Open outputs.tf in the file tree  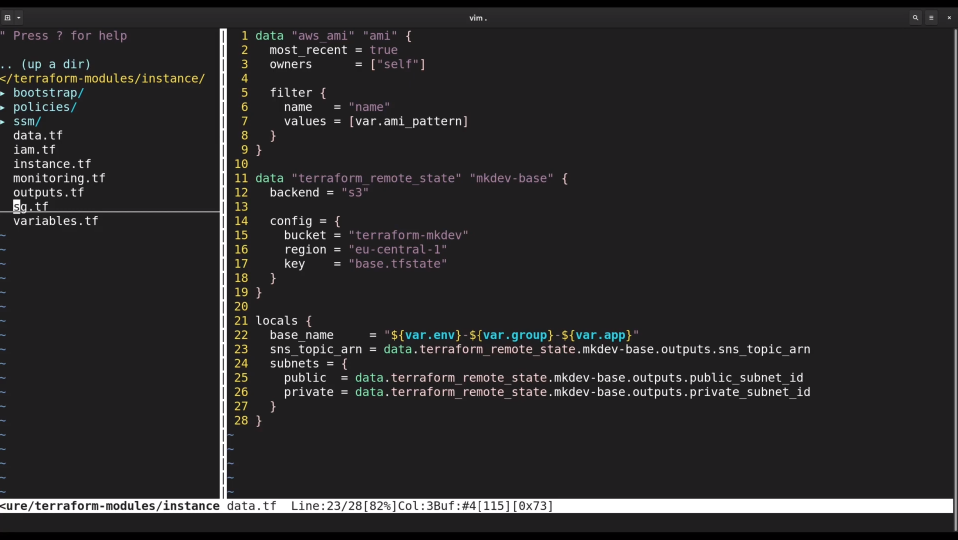(x=48, y=192)
